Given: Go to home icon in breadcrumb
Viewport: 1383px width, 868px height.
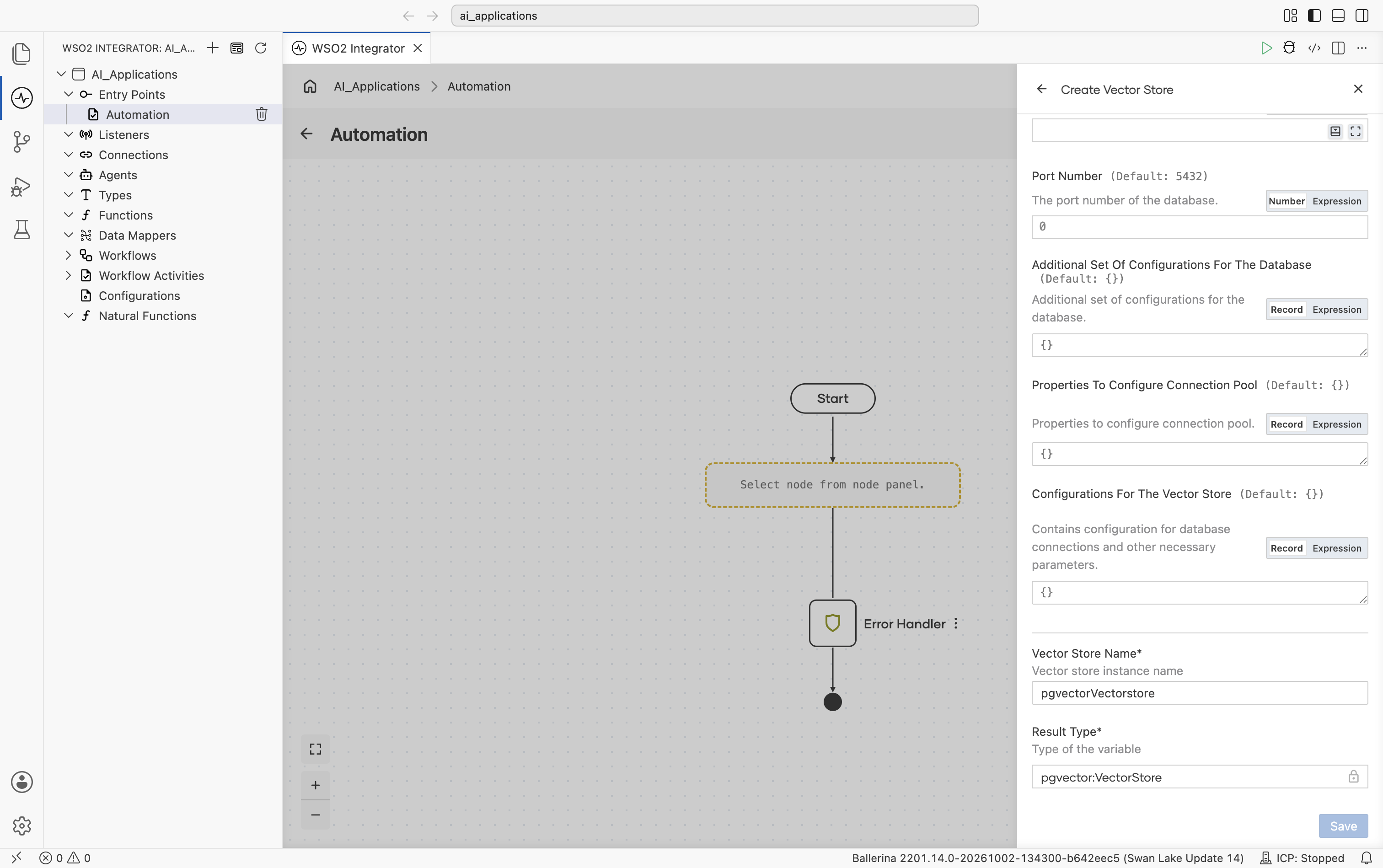Looking at the screenshot, I should [310, 86].
